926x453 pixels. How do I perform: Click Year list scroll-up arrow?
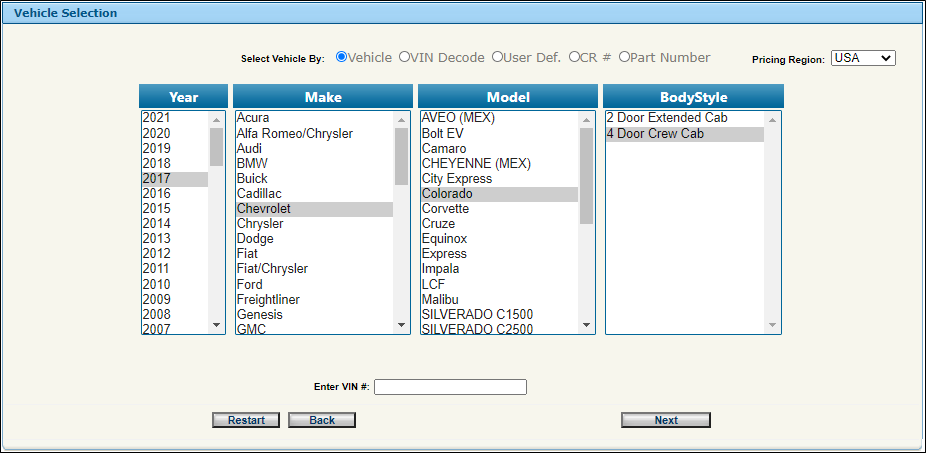pyautogui.click(x=216, y=120)
